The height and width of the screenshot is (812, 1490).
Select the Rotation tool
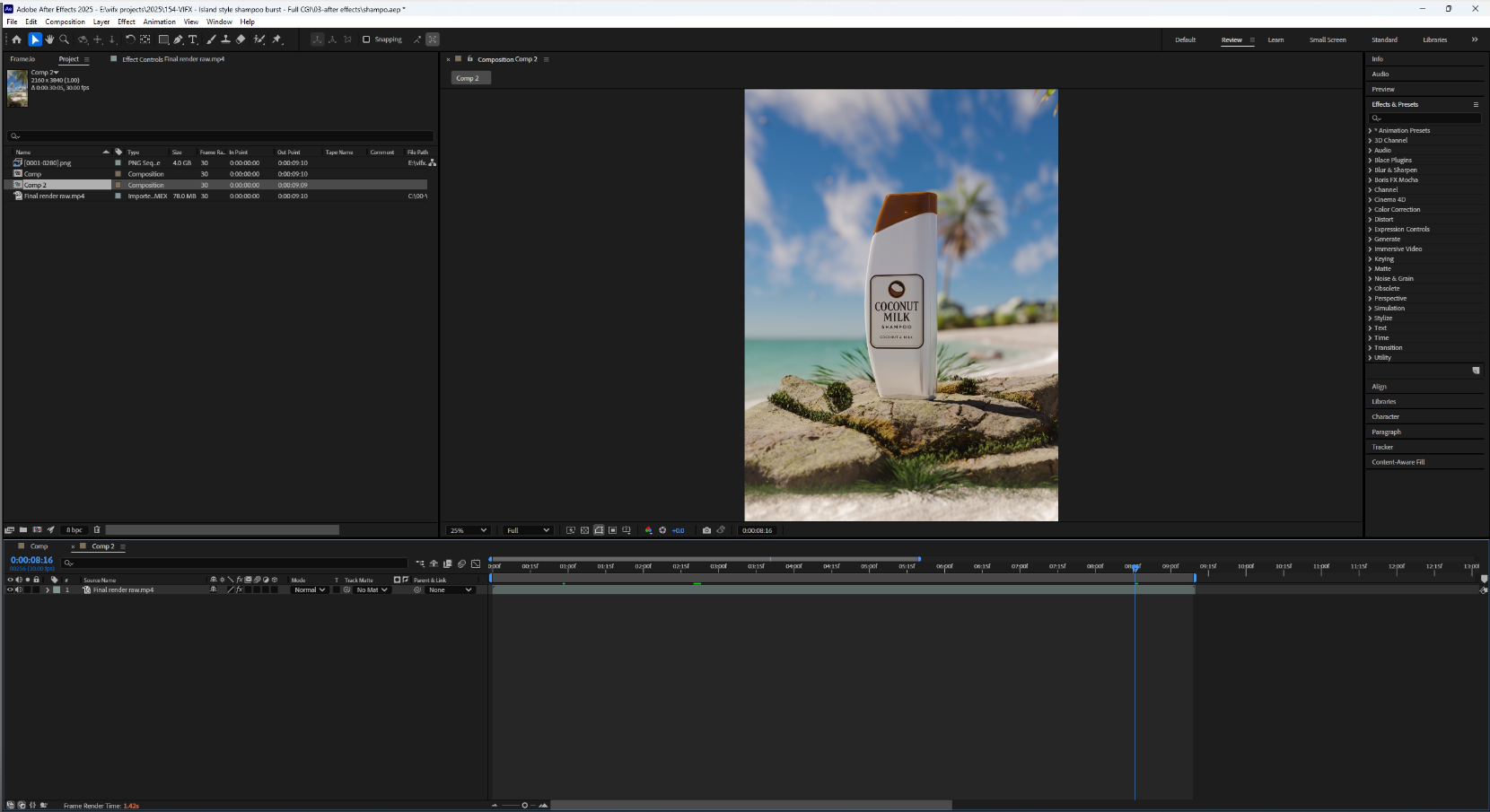[x=130, y=39]
